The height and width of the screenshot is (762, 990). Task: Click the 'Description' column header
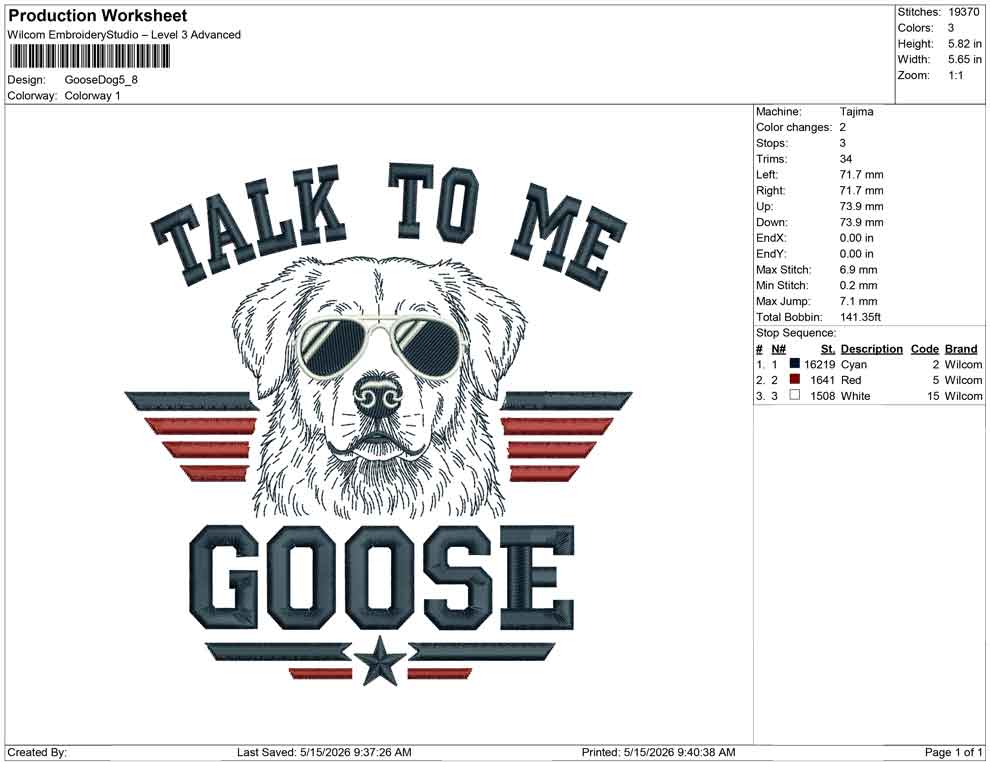[x=871, y=349]
